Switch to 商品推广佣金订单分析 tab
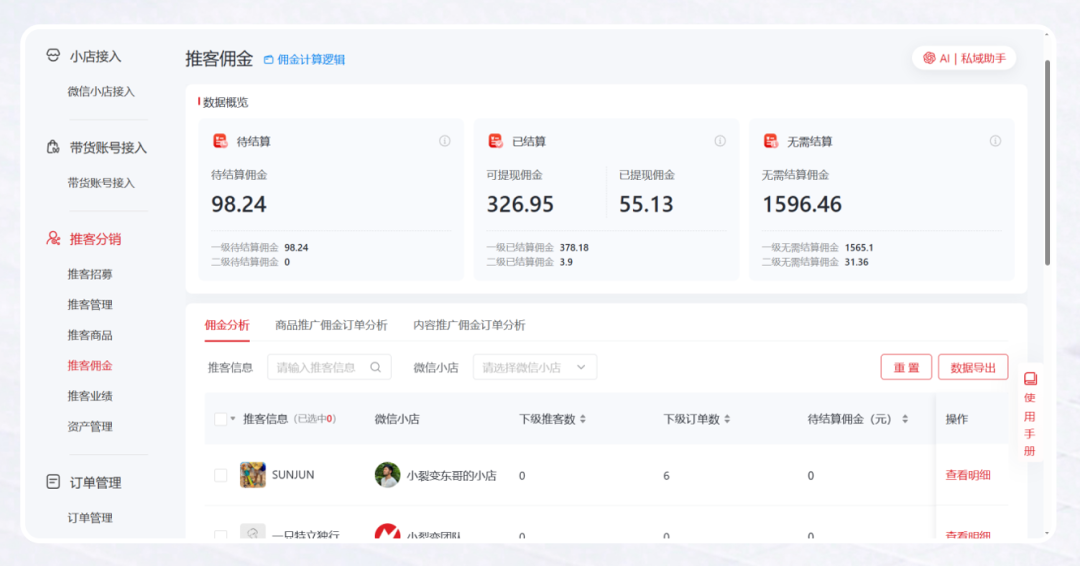1080x566 pixels. click(x=331, y=325)
